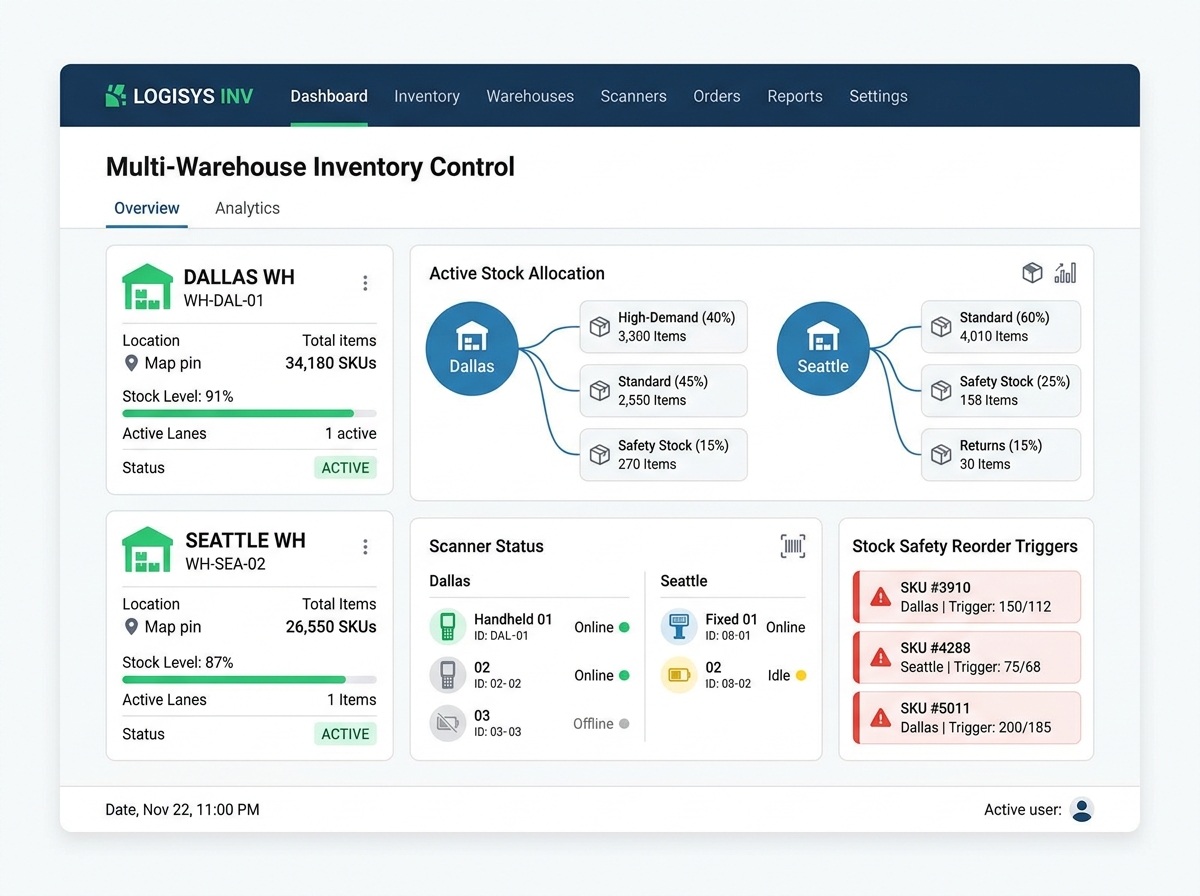1200x896 pixels.
Task: Click the LOGISYS INV logo icon
Action: (116, 96)
